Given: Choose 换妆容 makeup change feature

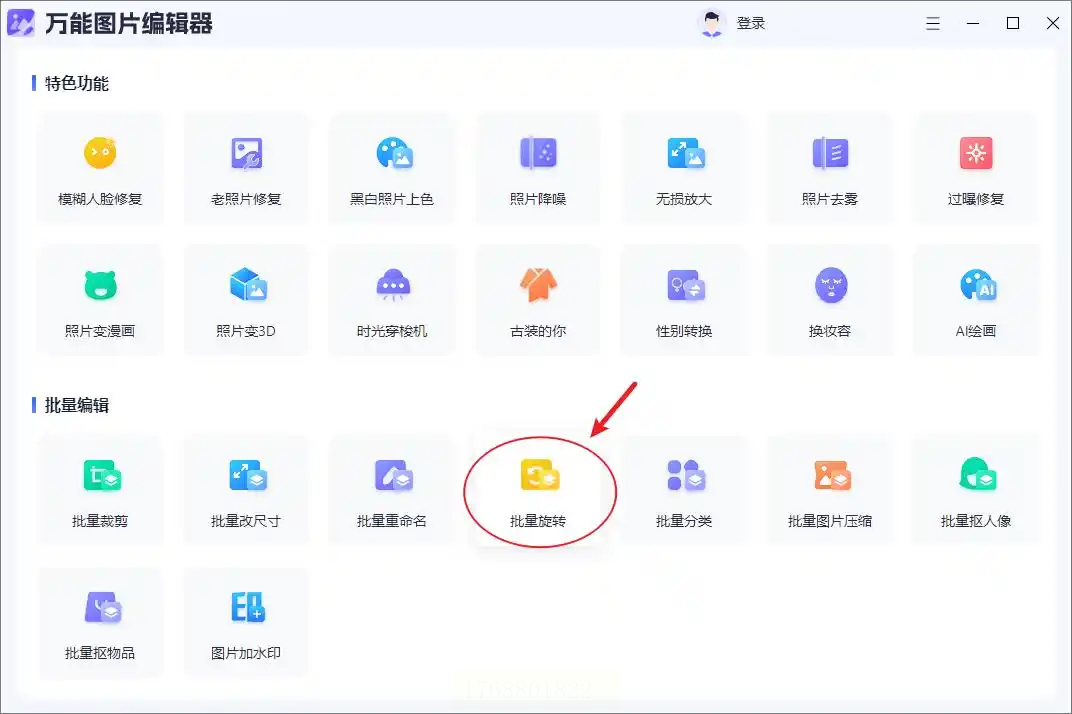Looking at the screenshot, I should (x=830, y=300).
